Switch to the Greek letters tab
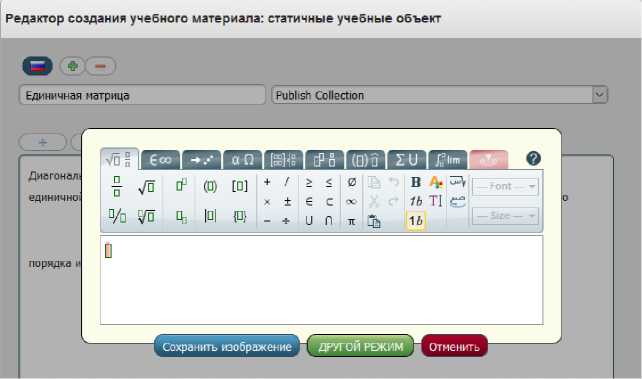Viewport: 642px width, 379px height. coord(242,160)
